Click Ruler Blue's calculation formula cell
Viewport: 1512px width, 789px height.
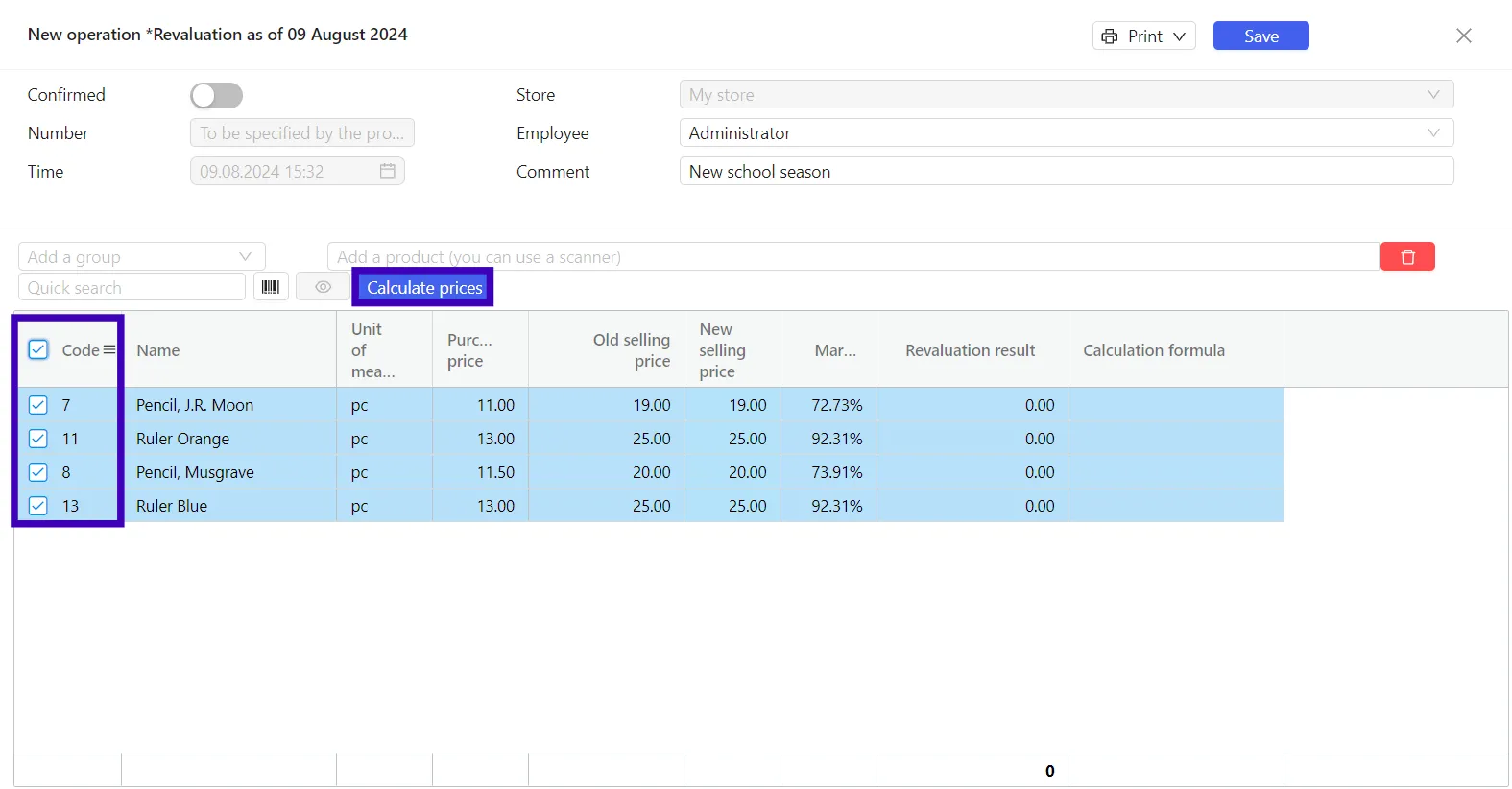pyautogui.click(x=1176, y=506)
